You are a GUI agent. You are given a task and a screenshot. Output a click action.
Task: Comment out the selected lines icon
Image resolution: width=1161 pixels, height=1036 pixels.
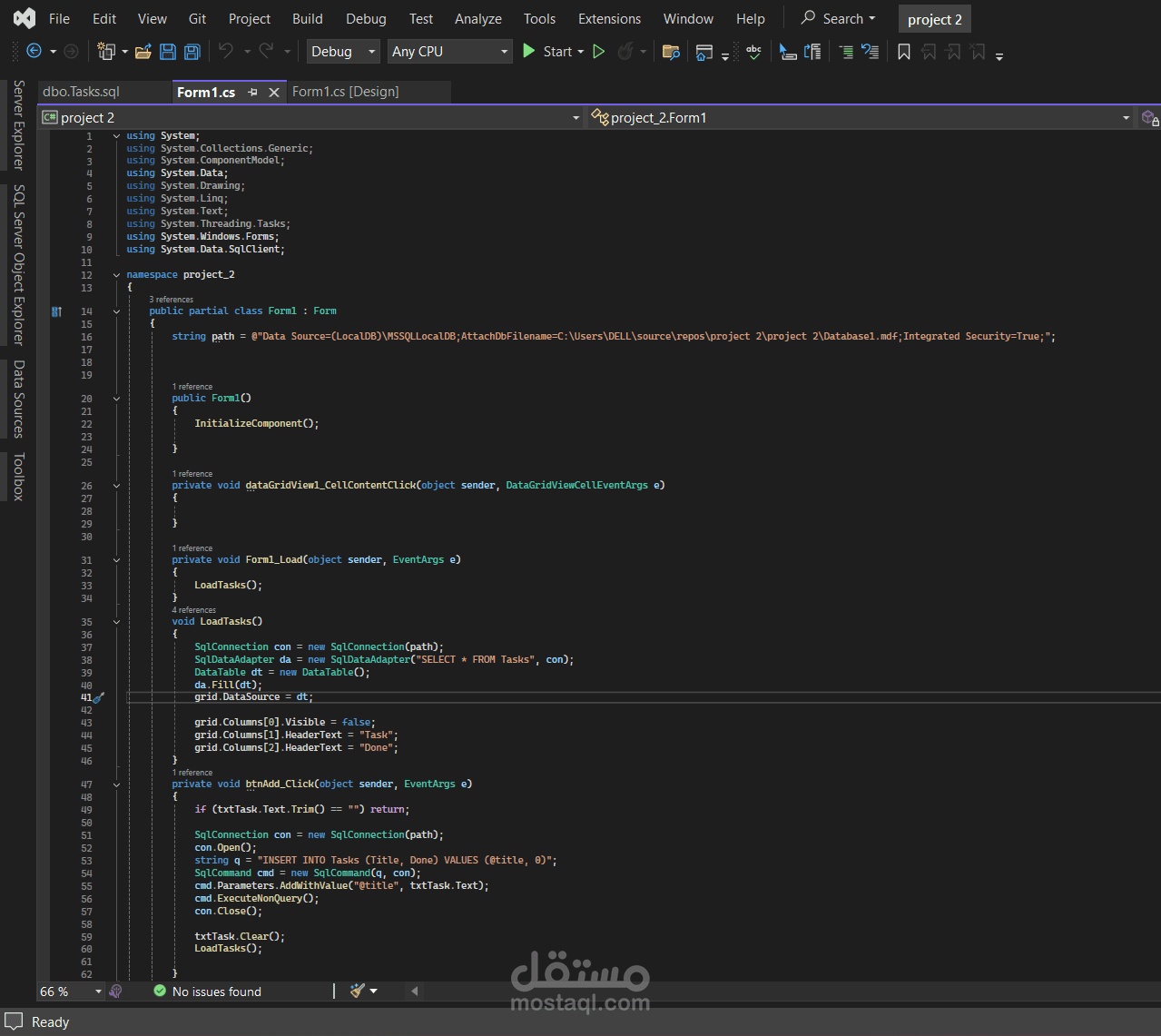[x=846, y=52]
